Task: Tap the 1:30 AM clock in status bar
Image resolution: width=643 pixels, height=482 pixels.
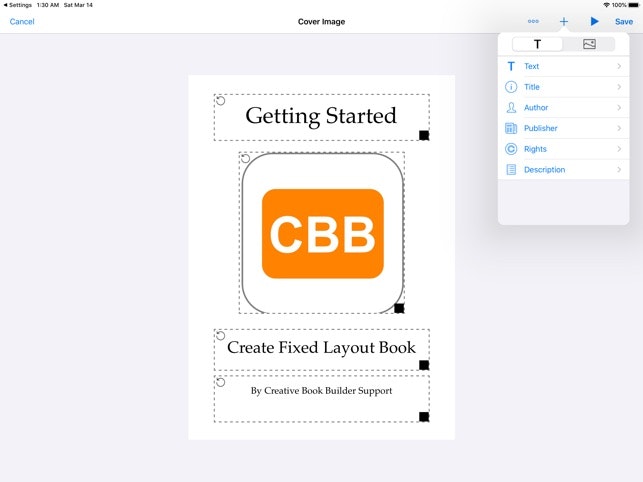Action: [x=48, y=5]
